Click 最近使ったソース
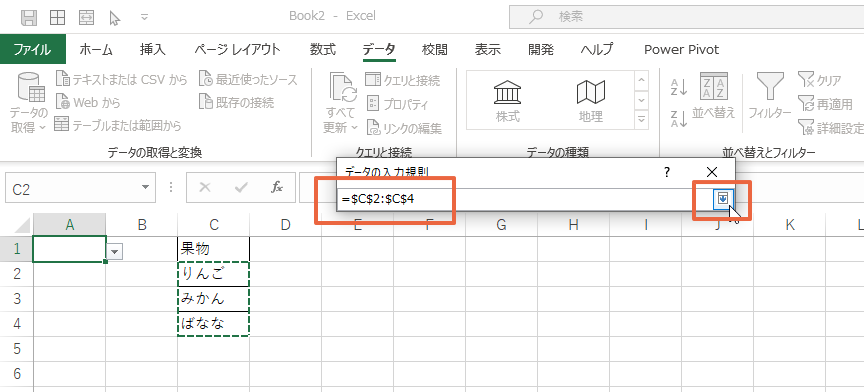This screenshot has height=392, width=864. (249, 80)
